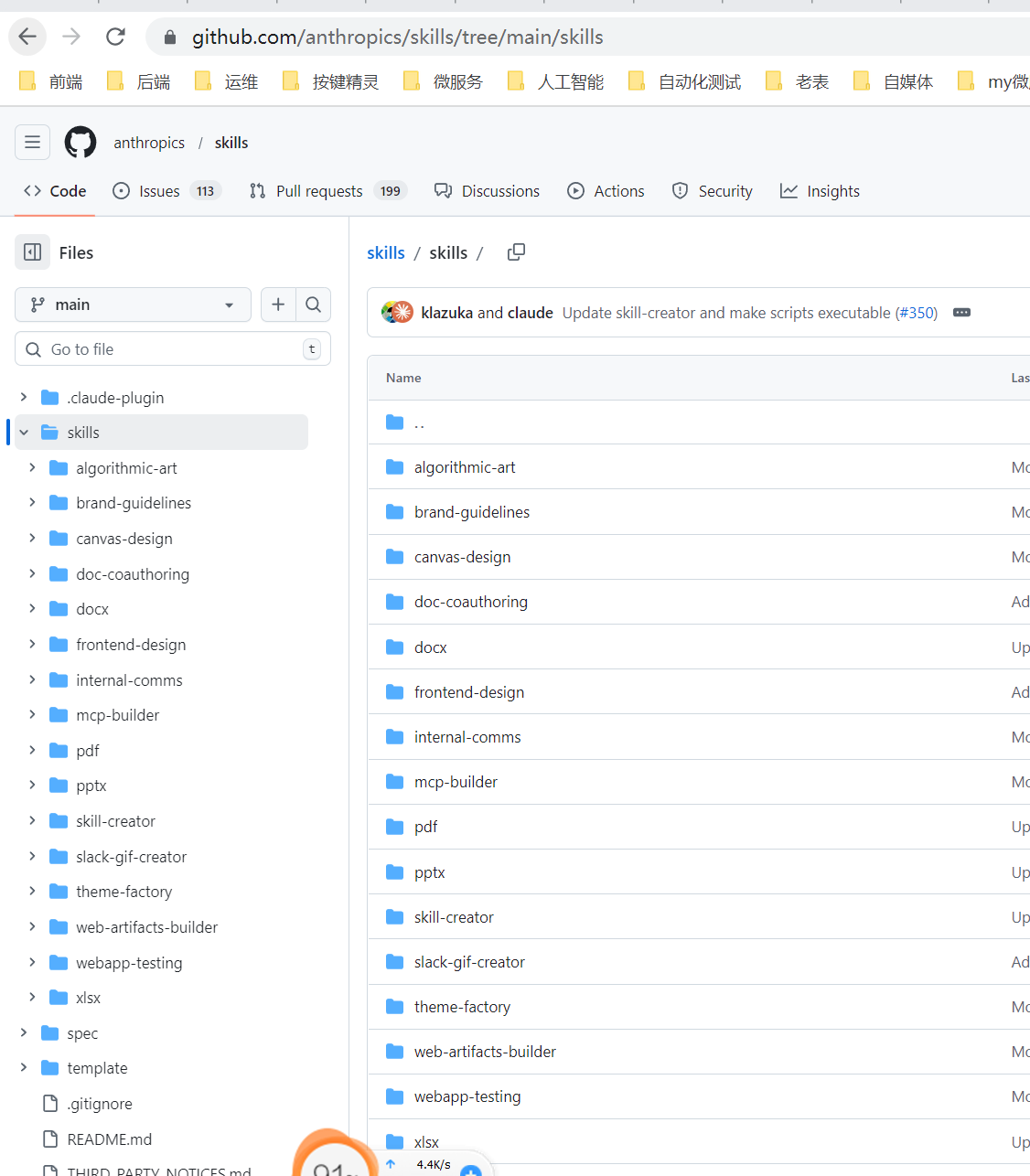Viewport: 1030px width, 1176px height.
Task: Open the hamburger navigation menu
Action: (32, 143)
